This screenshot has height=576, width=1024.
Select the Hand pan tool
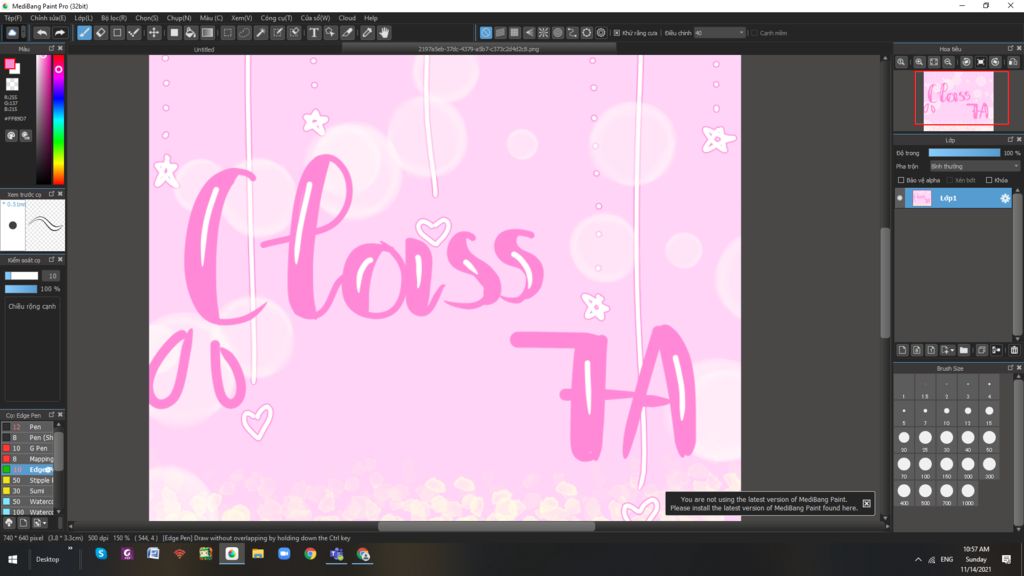pos(384,33)
